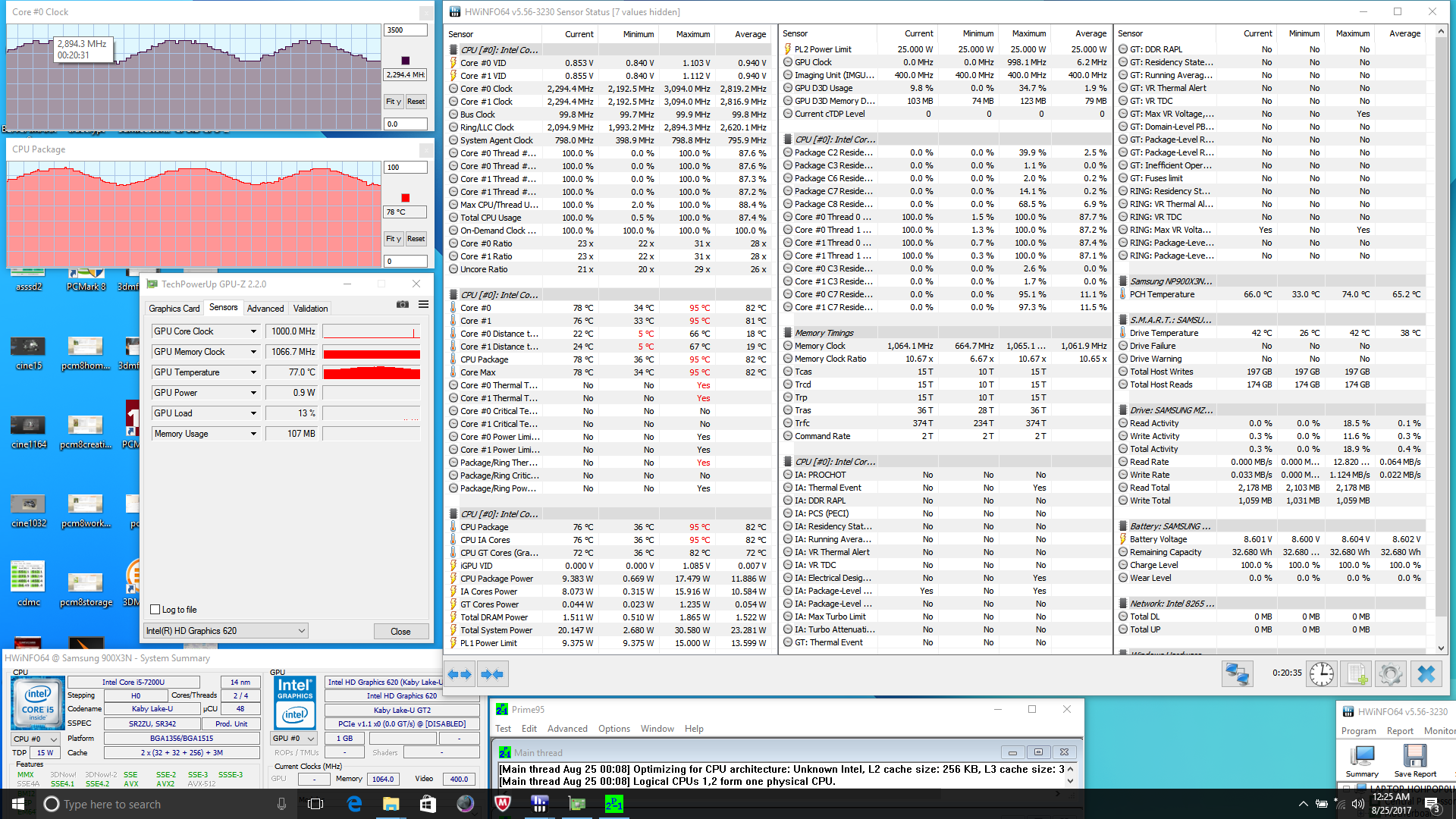Select the pcm8creati... desktop icon
This screenshot has height=819, width=1456.
[x=86, y=433]
